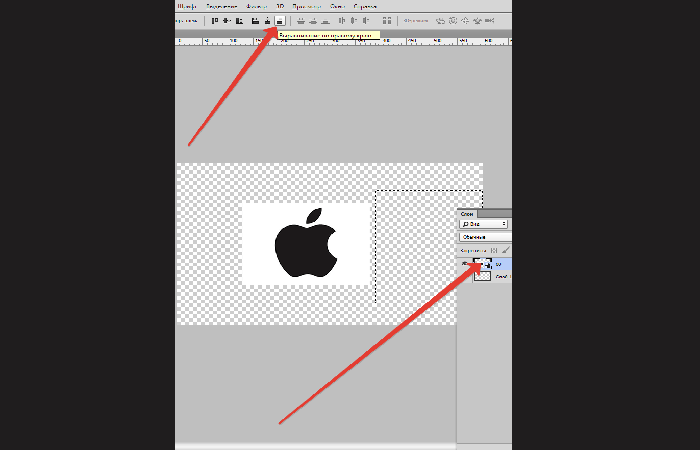Open the Просмотр menu
Image resolution: width=700 pixels, height=450 pixels.
coord(307,6)
